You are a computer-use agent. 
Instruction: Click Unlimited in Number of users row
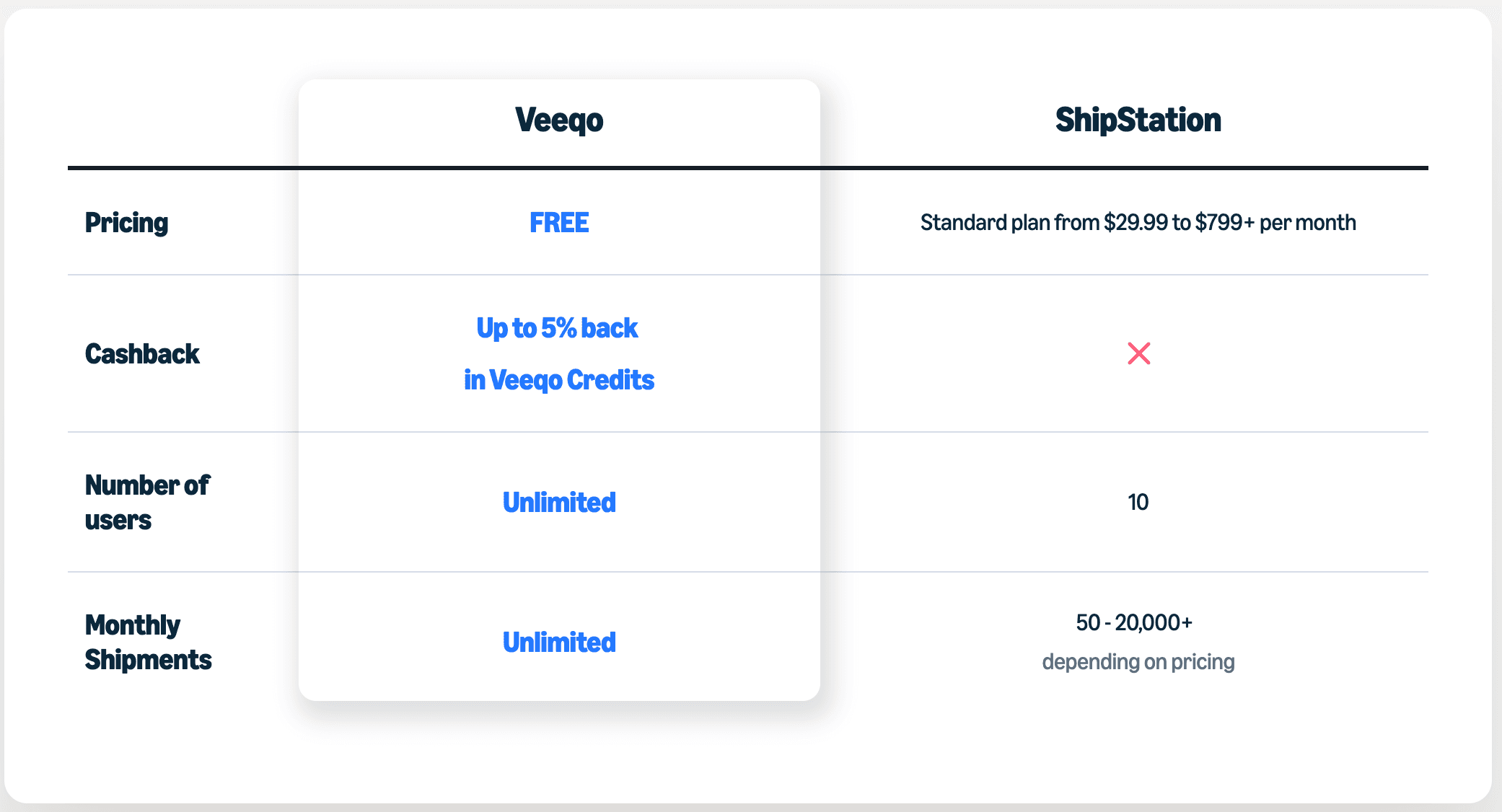point(559,503)
